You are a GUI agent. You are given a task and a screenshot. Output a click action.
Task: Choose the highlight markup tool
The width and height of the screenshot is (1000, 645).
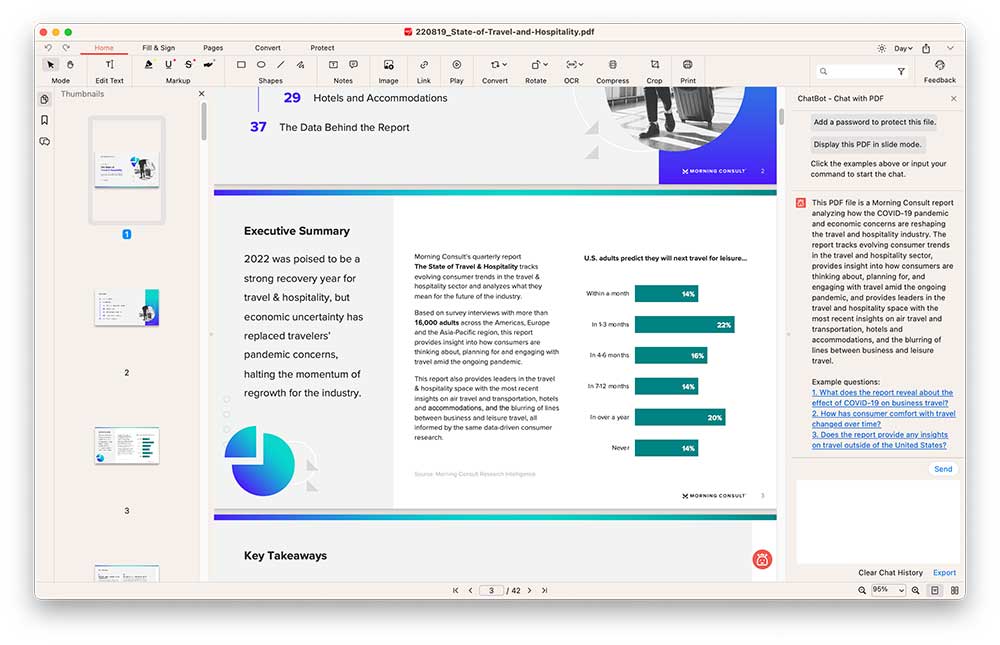pyautogui.click(x=149, y=64)
